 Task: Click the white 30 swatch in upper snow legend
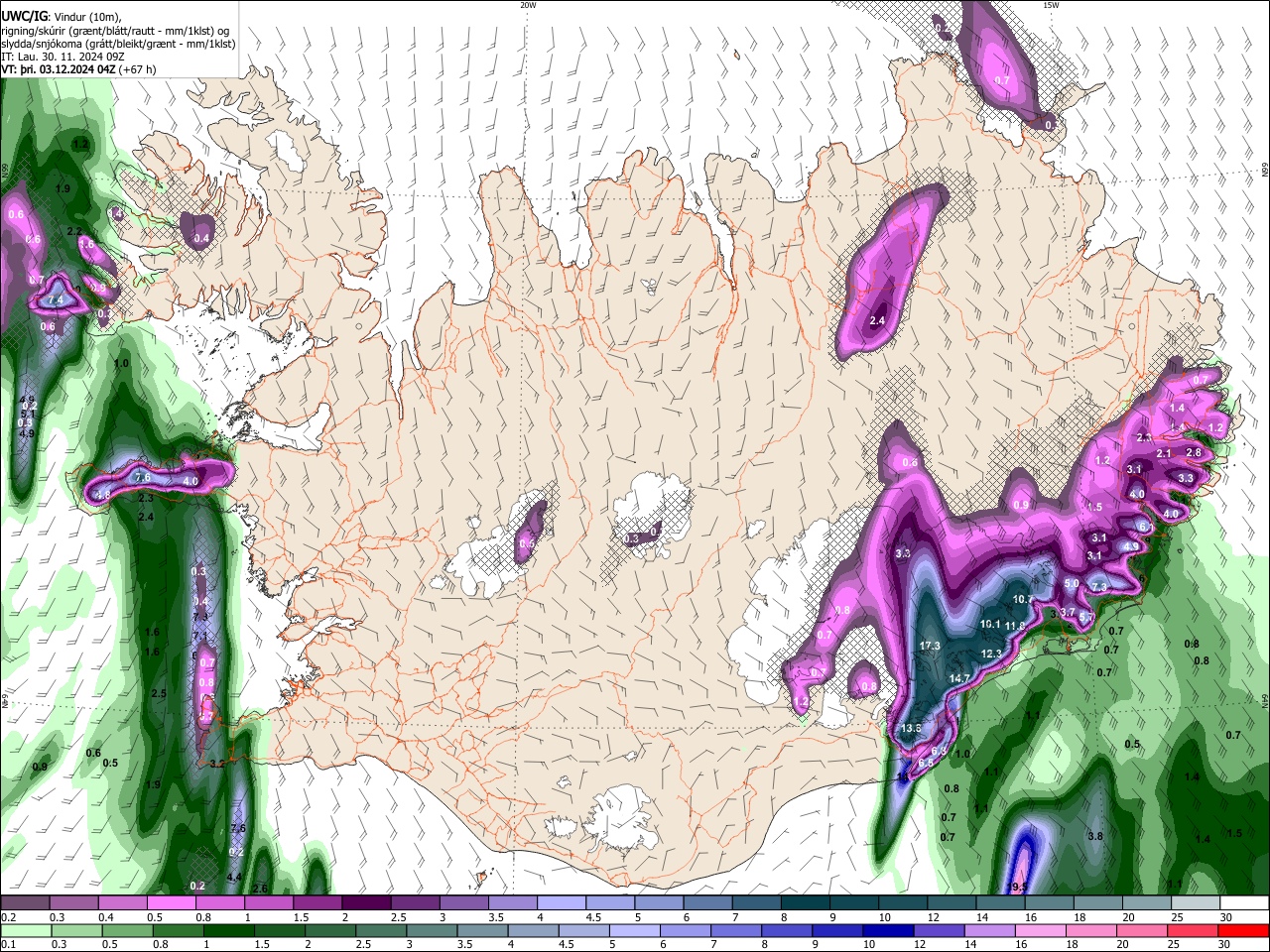tap(1245, 903)
